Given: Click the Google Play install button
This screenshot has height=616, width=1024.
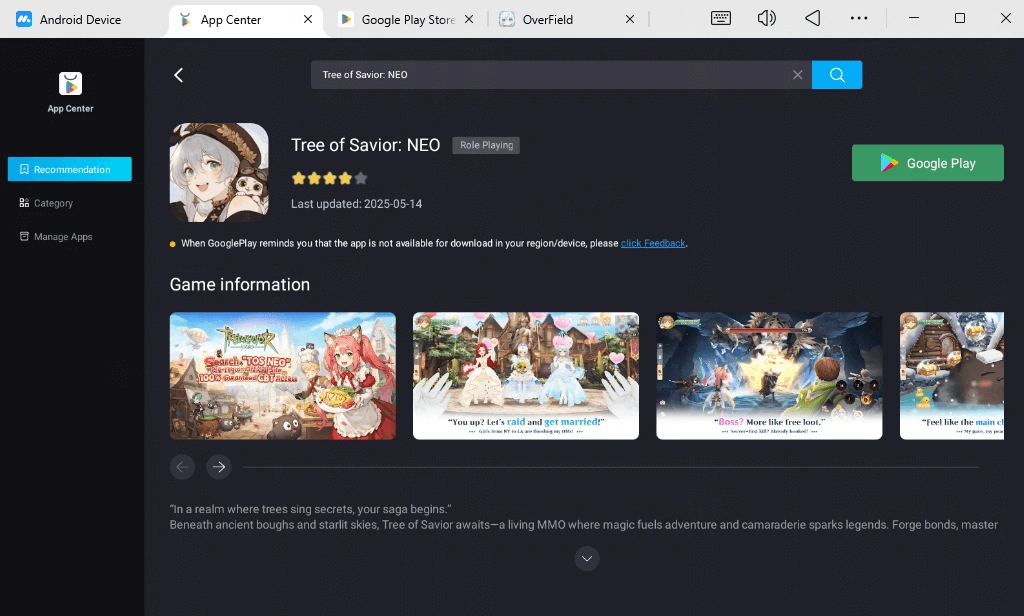Looking at the screenshot, I should 927,162.
